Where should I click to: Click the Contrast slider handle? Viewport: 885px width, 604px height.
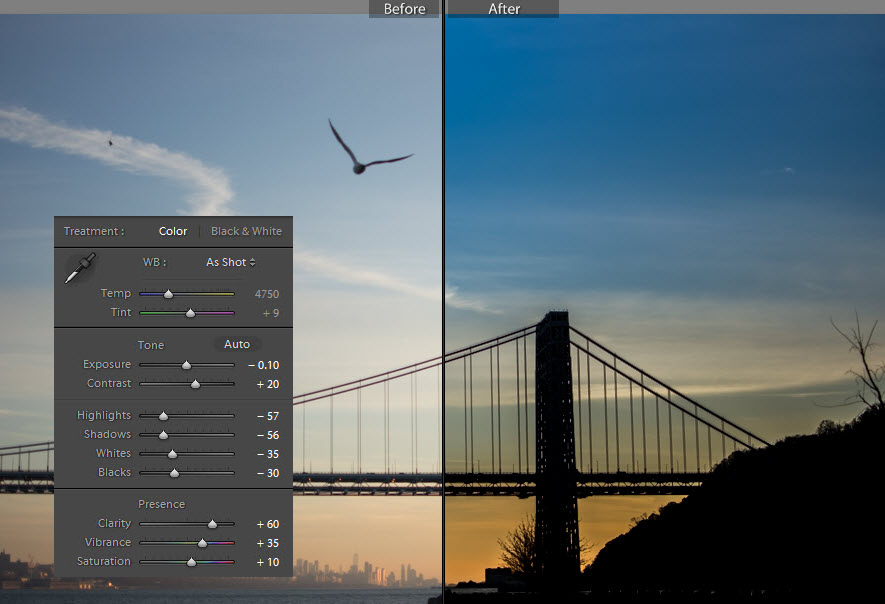[x=196, y=384]
